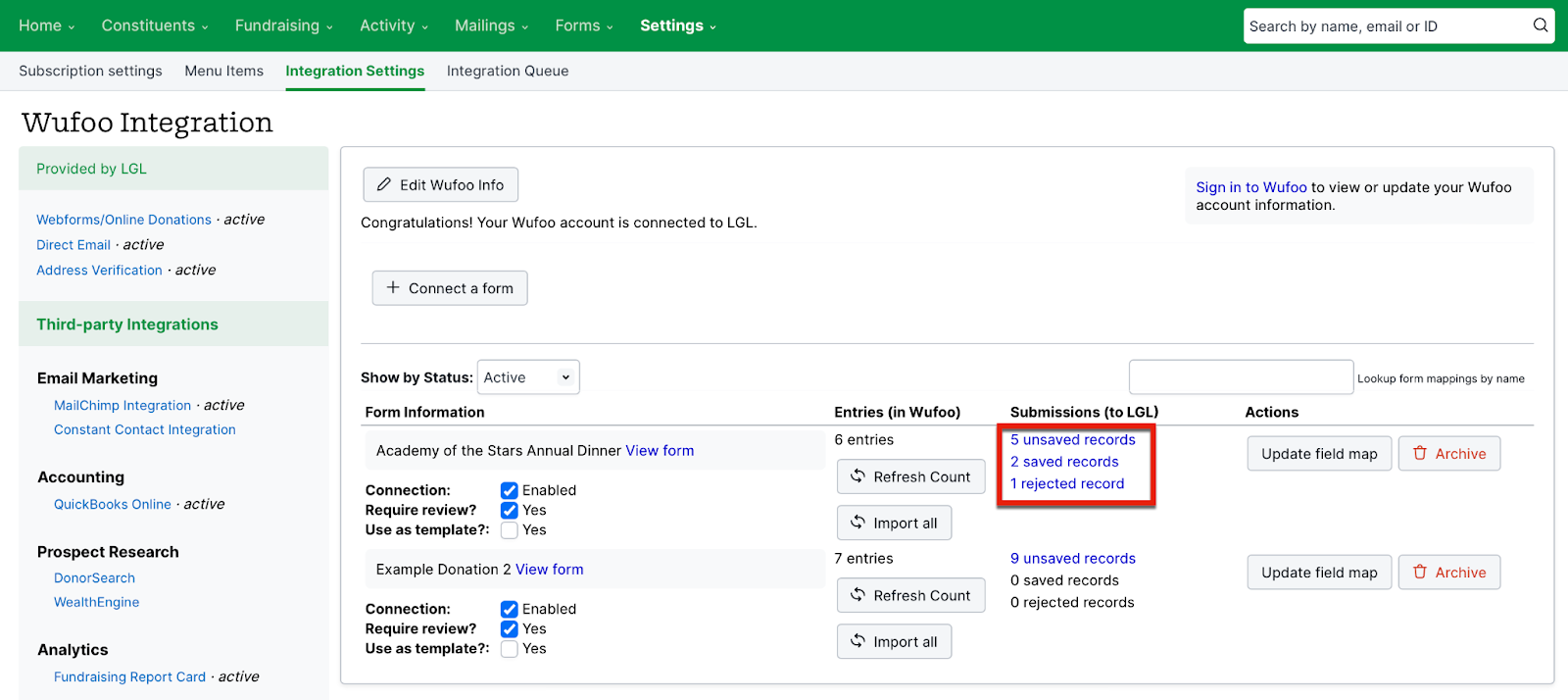
Task: Click the Third-party Integrations header
Action: pyautogui.click(x=173, y=324)
